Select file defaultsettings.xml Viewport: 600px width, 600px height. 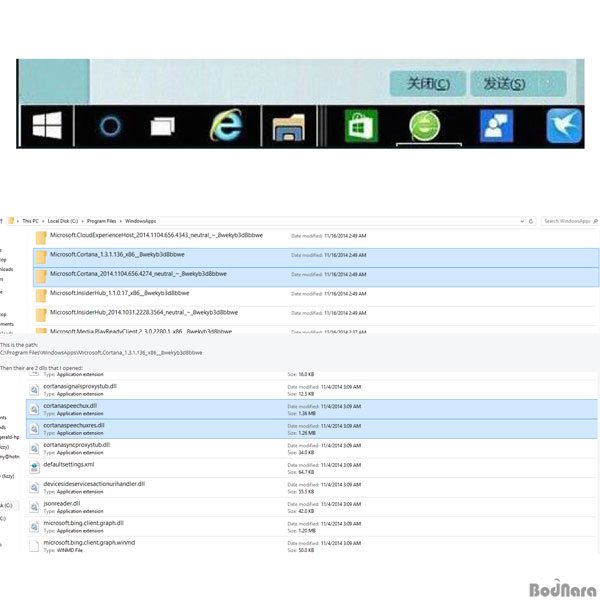pos(312,468)
